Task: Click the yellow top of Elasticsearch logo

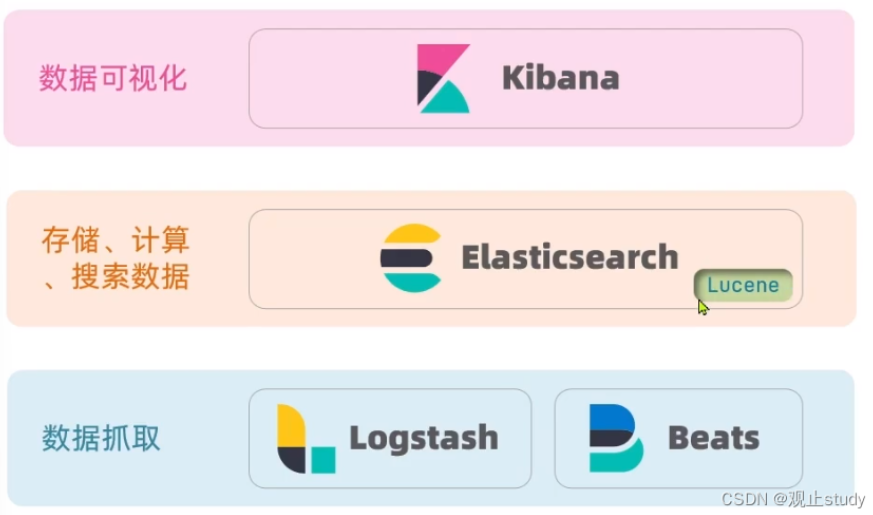Action: 411,235
